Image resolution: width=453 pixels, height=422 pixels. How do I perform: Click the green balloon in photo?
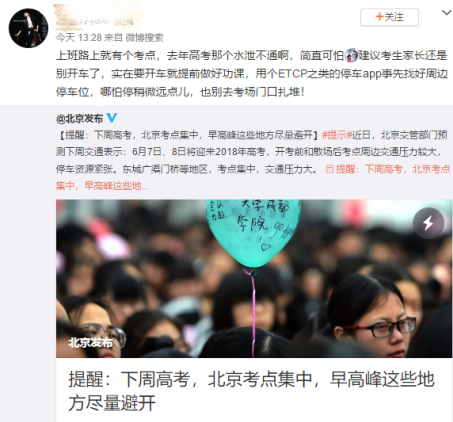click(253, 232)
